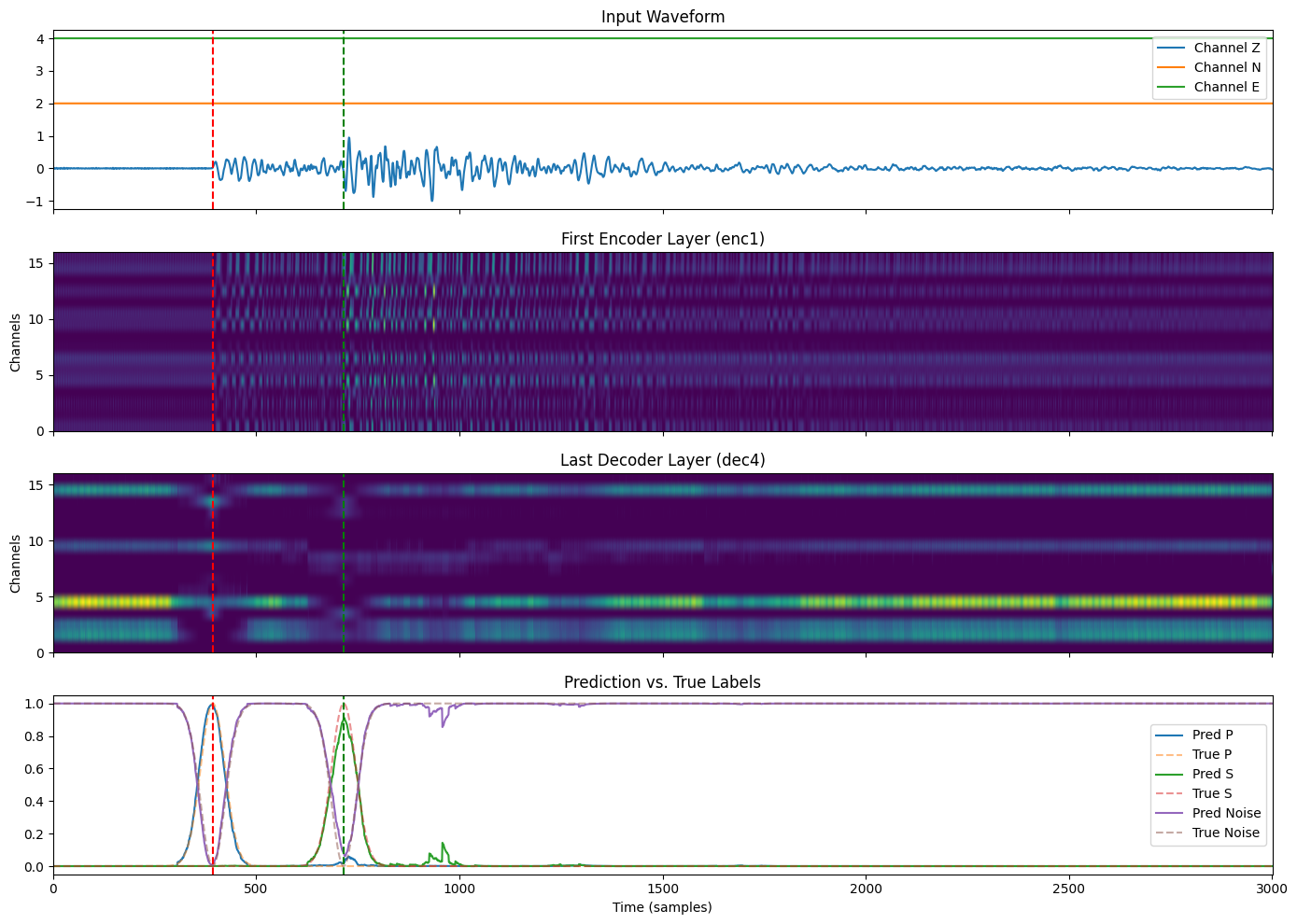Click the green Pred S peak near sample 715

pyautogui.click(x=345, y=719)
